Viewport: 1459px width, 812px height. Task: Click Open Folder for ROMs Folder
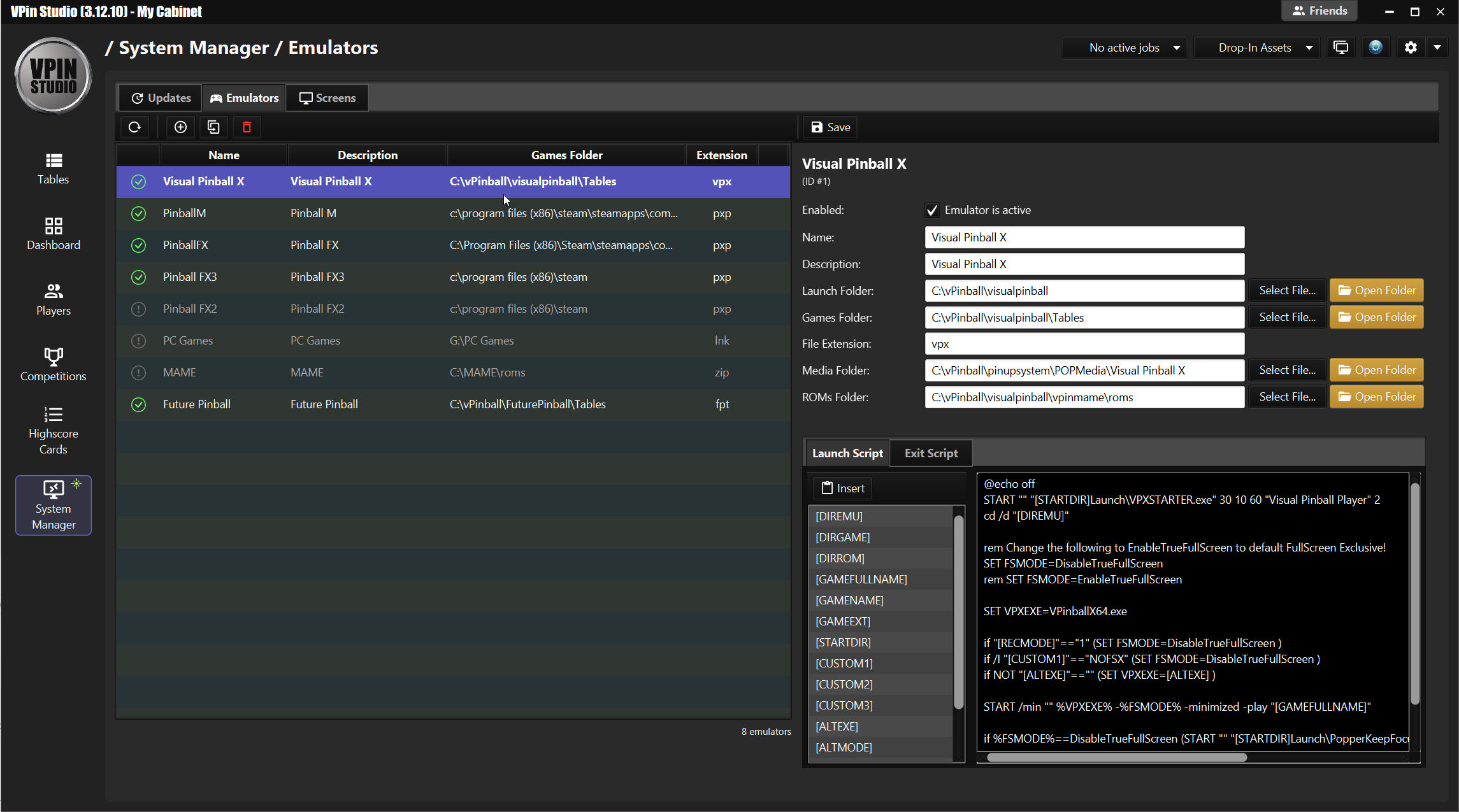tap(1377, 397)
